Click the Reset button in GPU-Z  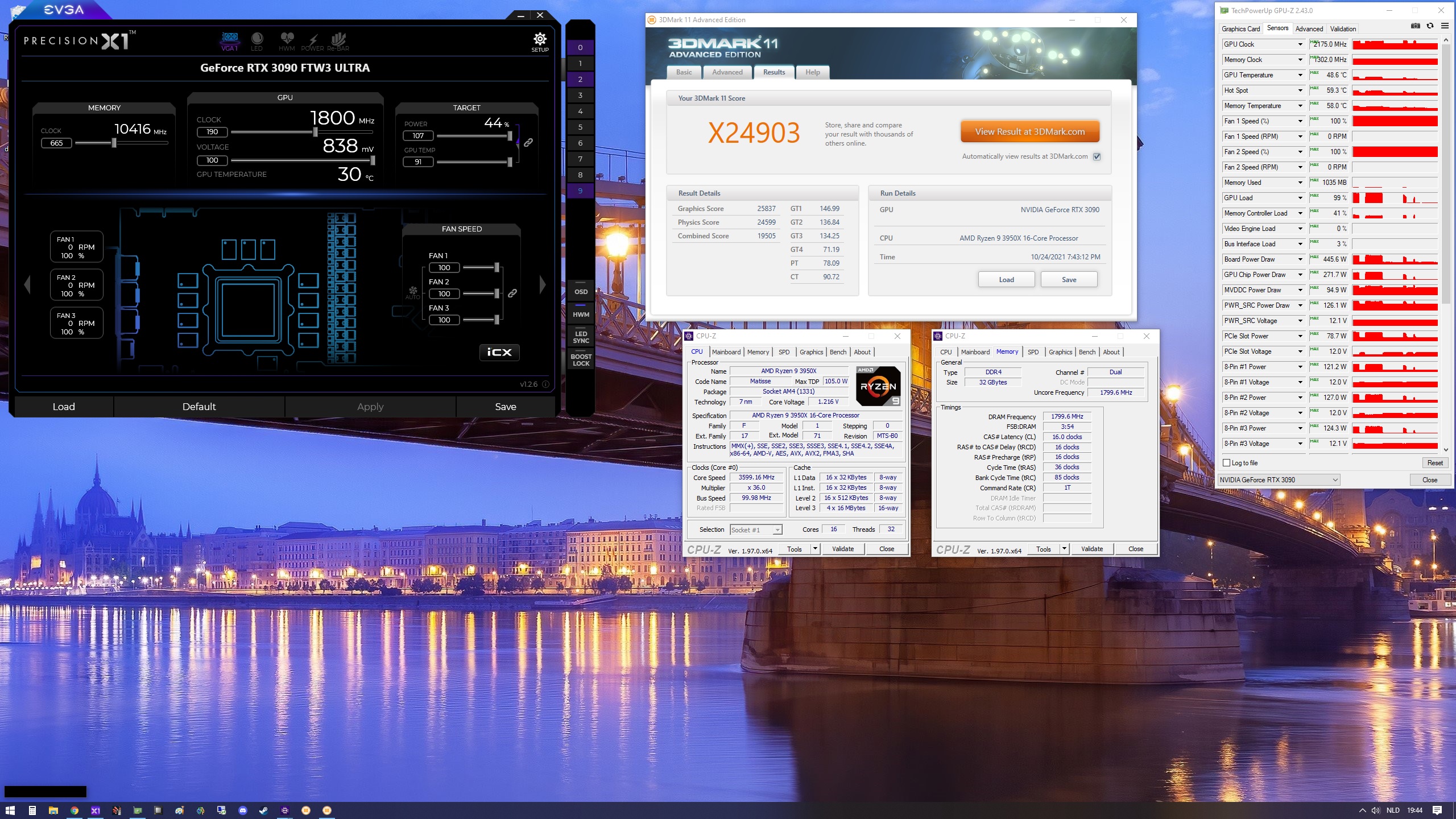[x=1435, y=463]
